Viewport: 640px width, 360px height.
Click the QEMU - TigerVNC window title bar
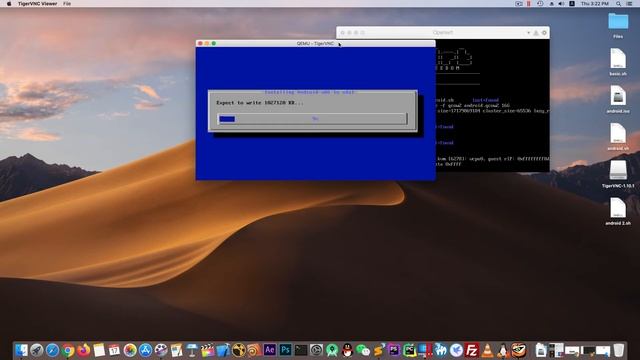315,43
